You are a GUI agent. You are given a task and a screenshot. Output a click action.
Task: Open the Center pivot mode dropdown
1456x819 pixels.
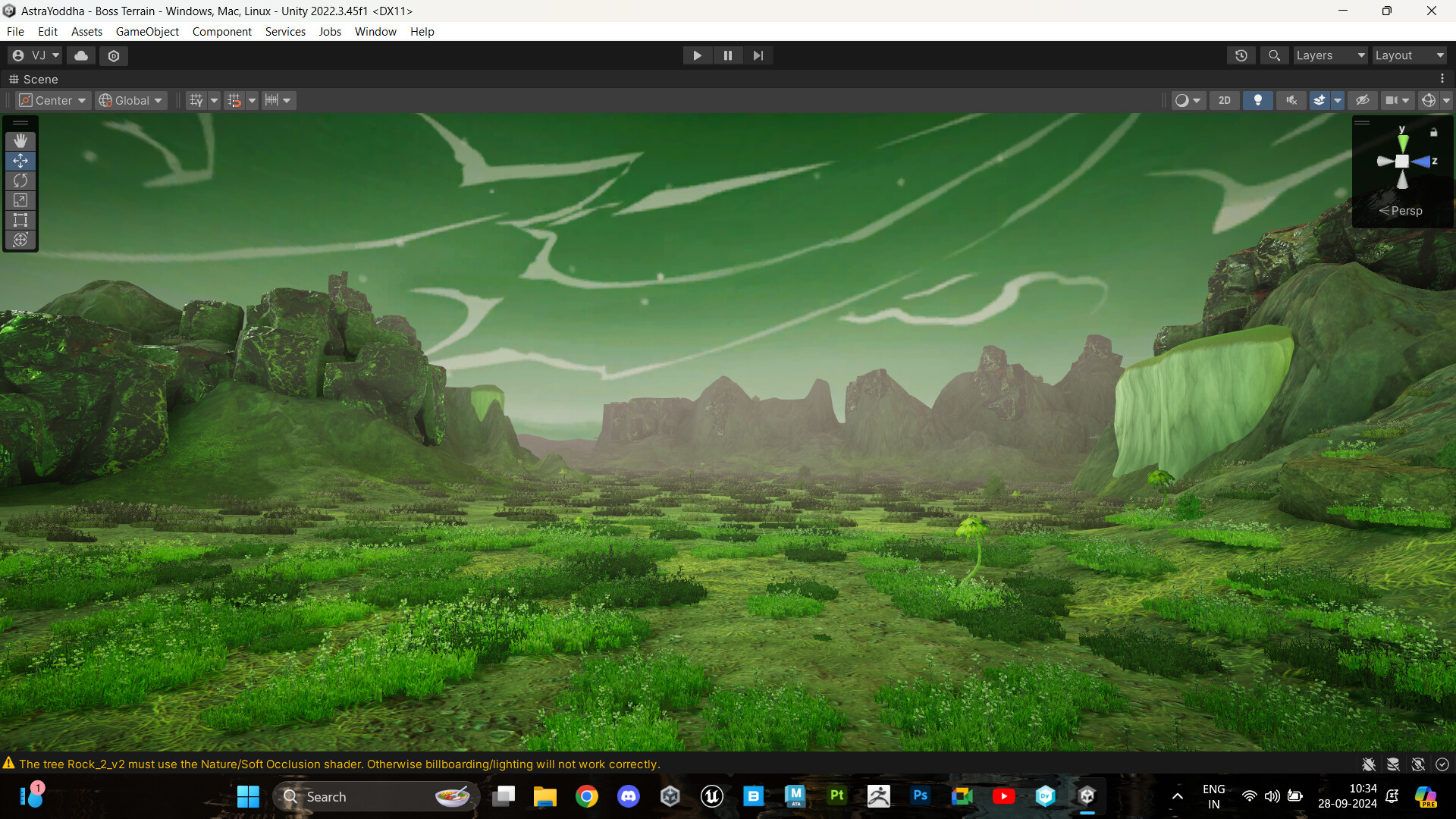point(52,100)
